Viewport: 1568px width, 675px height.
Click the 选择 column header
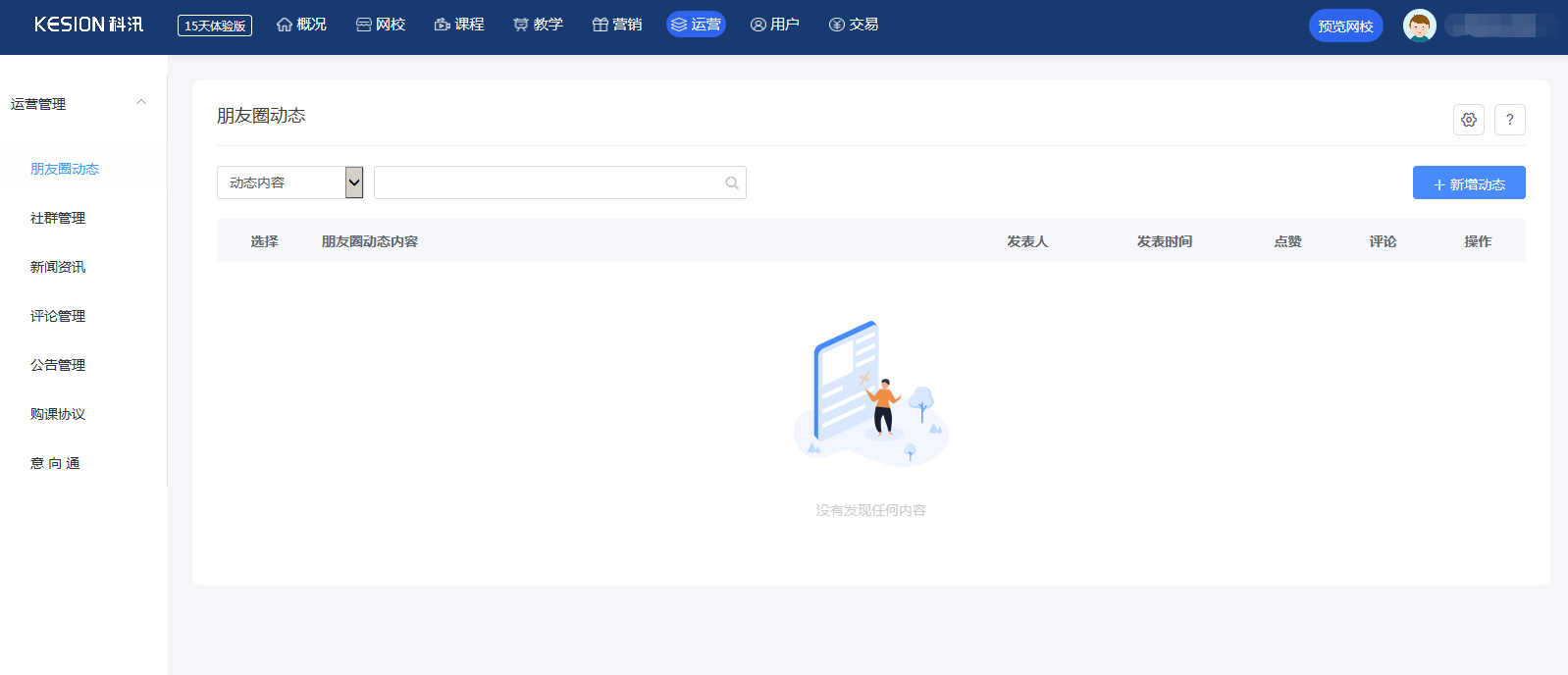[x=264, y=241]
